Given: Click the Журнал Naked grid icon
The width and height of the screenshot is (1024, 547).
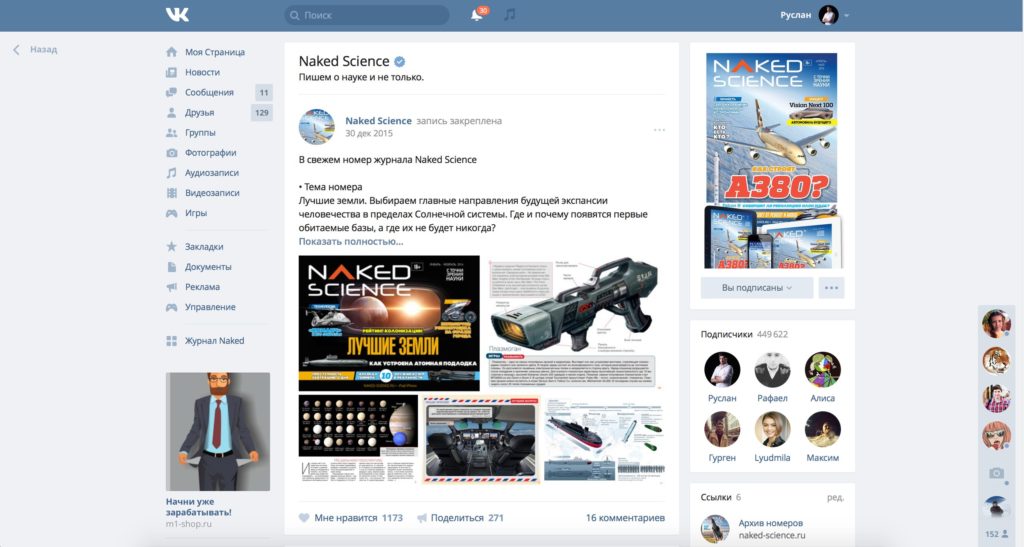Looking at the screenshot, I should (171, 341).
